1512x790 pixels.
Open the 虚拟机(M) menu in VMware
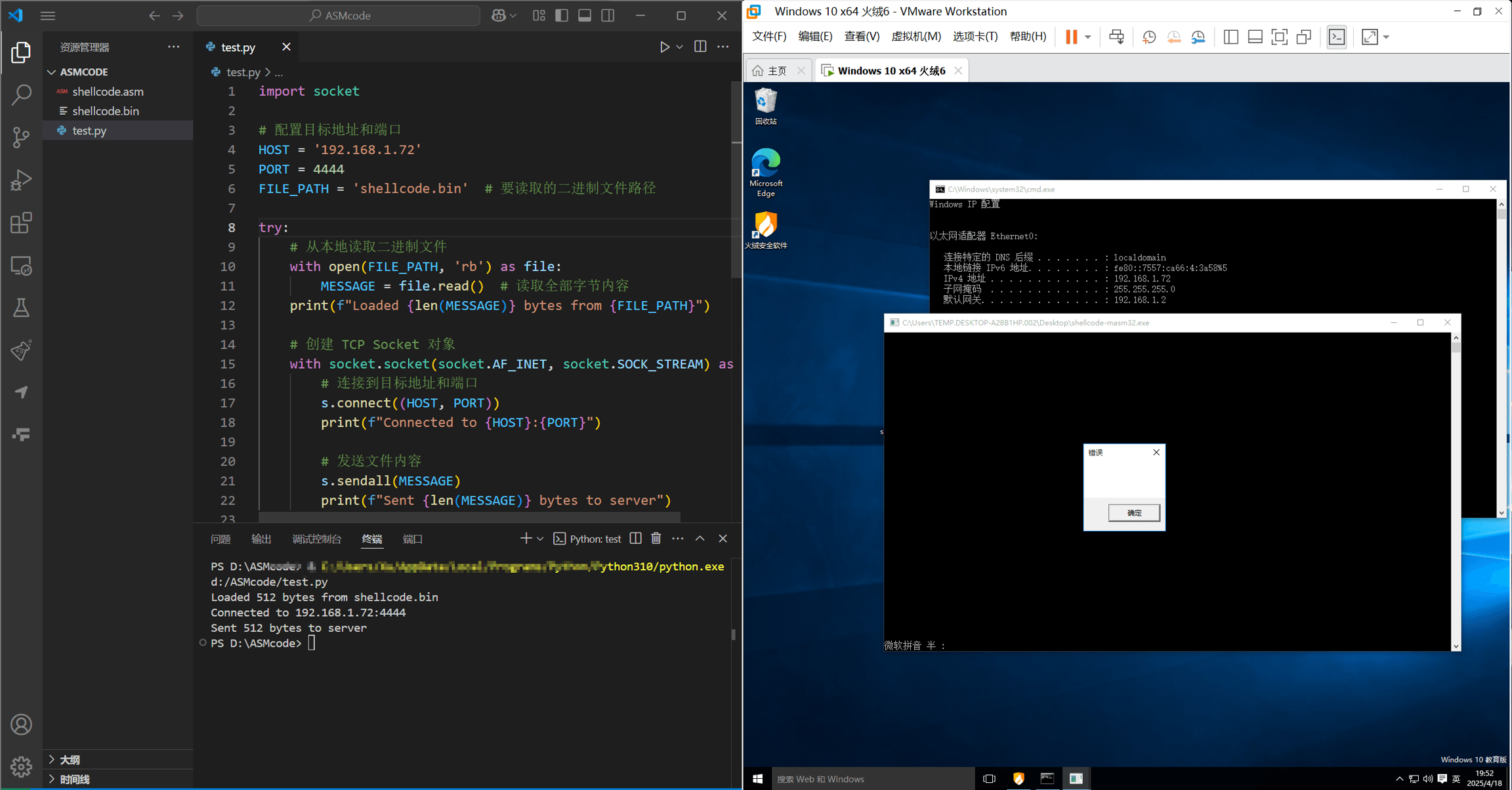(915, 37)
